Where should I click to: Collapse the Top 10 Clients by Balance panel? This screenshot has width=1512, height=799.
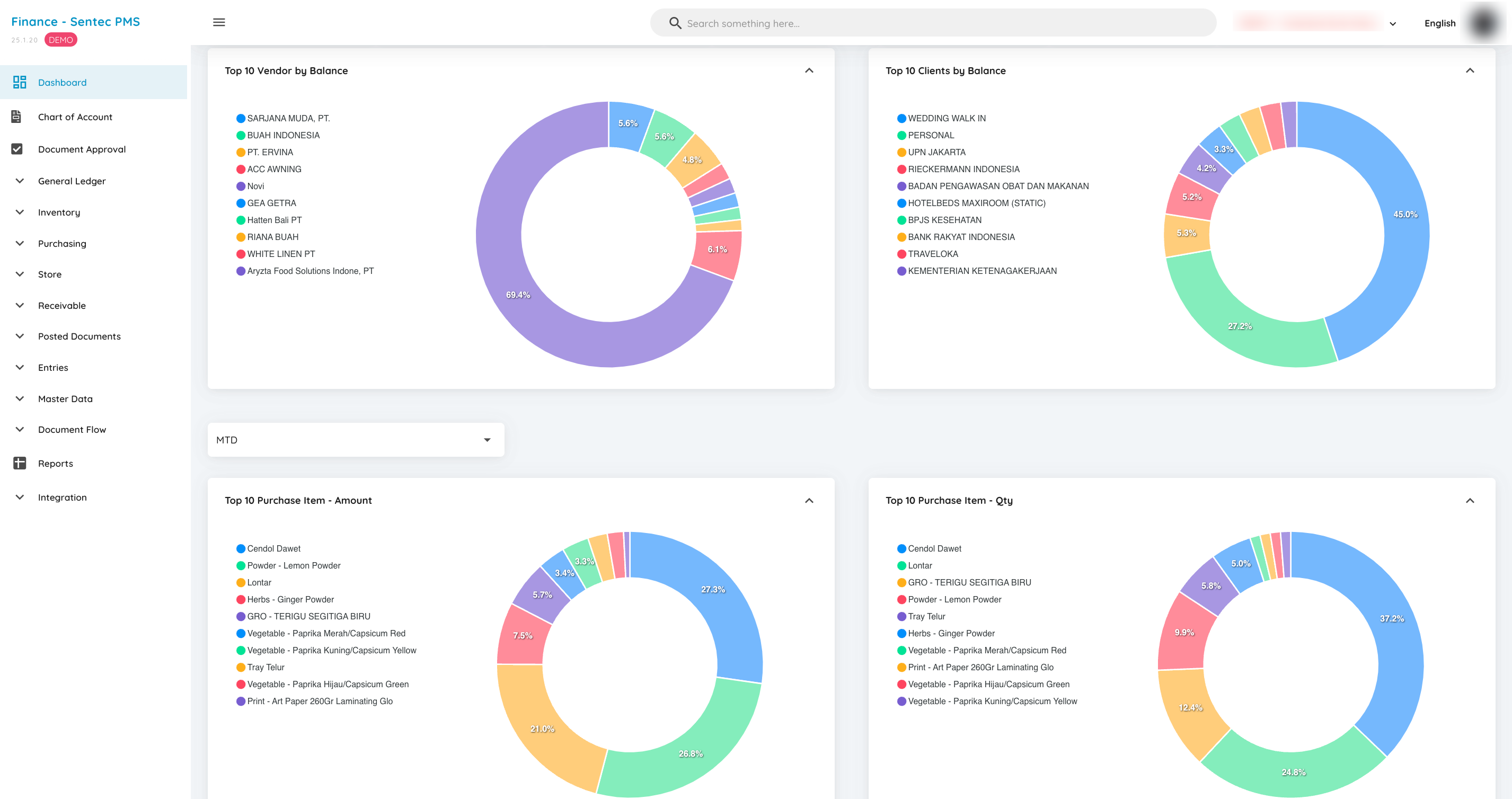tap(1470, 70)
